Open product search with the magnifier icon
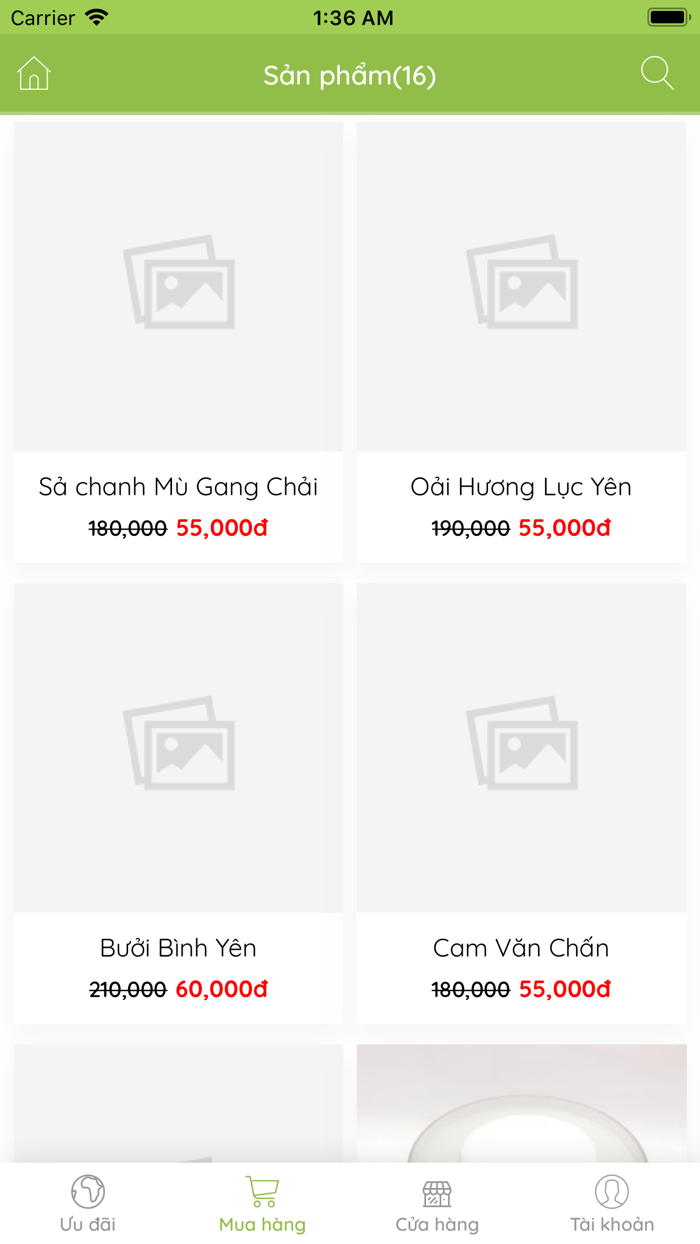Viewport: 700px width, 1244px height. pos(657,73)
